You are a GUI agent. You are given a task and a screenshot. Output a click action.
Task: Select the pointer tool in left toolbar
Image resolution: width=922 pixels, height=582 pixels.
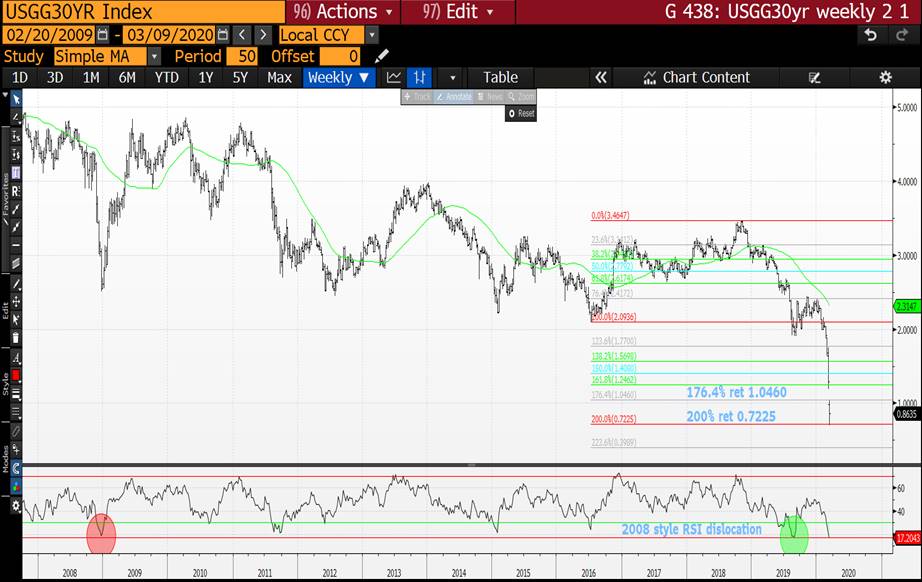click(15, 99)
